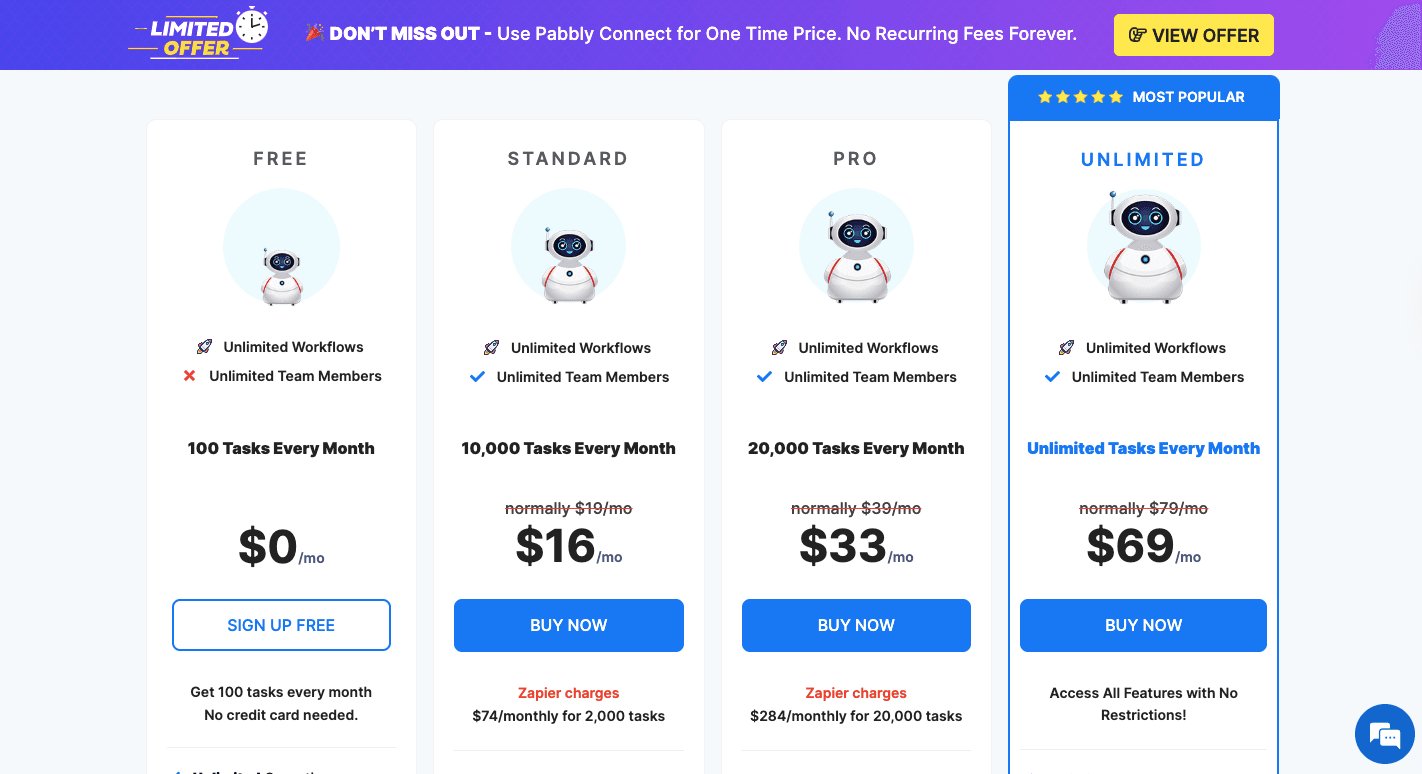The height and width of the screenshot is (774, 1422).
Task: Click the red X beside Free plan's Team Members
Action: pyautogui.click(x=189, y=376)
